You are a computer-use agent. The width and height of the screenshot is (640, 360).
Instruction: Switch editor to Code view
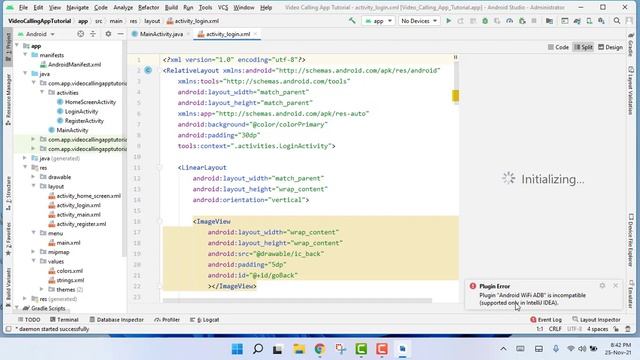pyautogui.click(x=558, y=47)
